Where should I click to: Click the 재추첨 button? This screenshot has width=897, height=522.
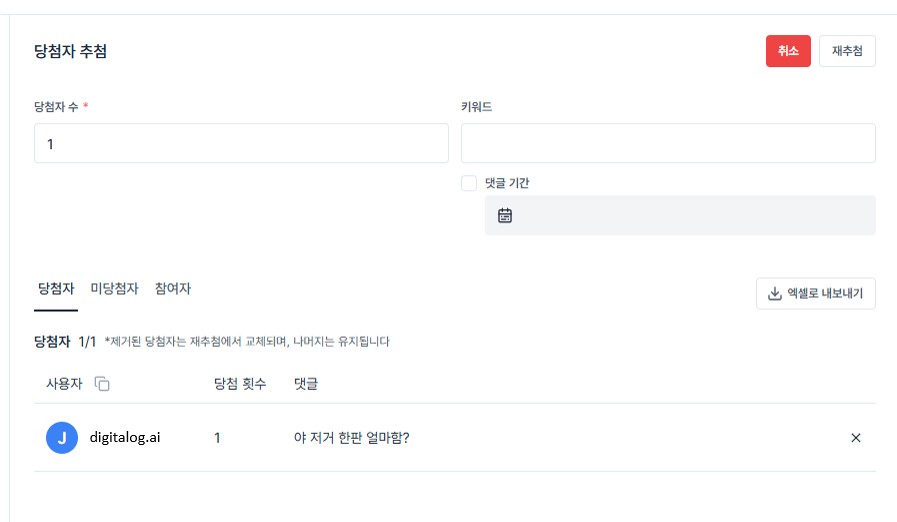click(847, 51)
